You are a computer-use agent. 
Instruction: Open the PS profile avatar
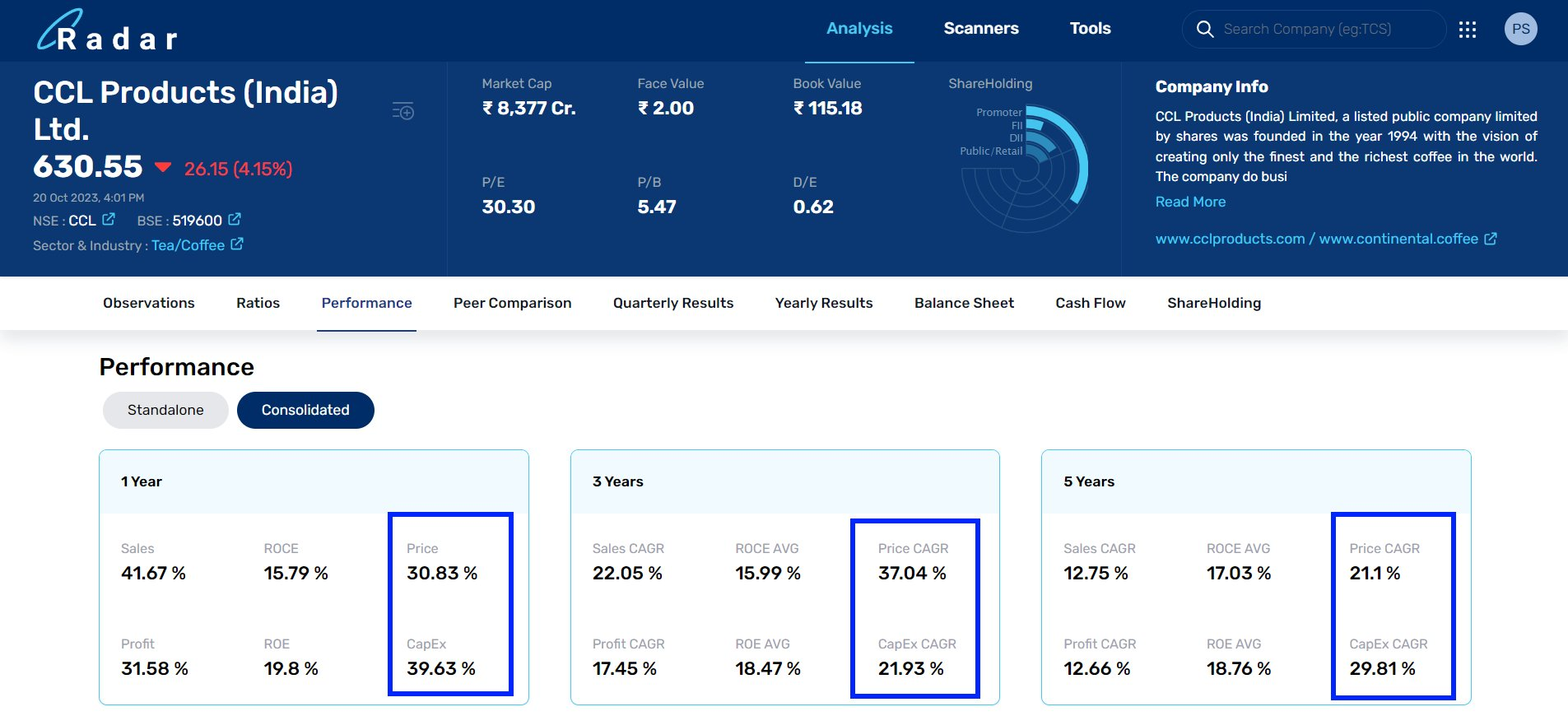(1520, 29)
